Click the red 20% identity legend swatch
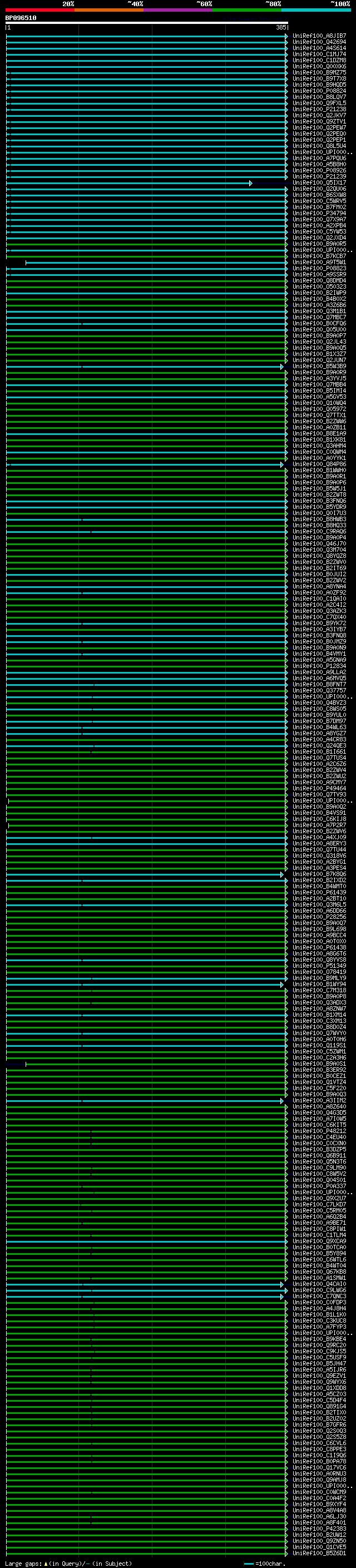 pos(39,10)
